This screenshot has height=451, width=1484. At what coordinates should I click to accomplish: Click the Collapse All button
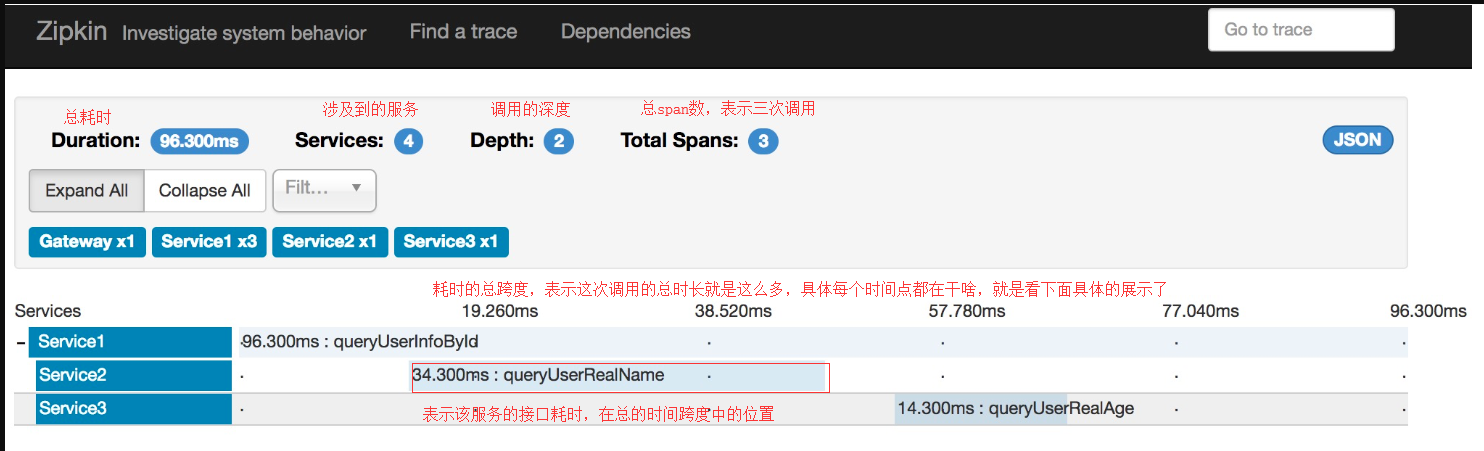tap(205, 191)
